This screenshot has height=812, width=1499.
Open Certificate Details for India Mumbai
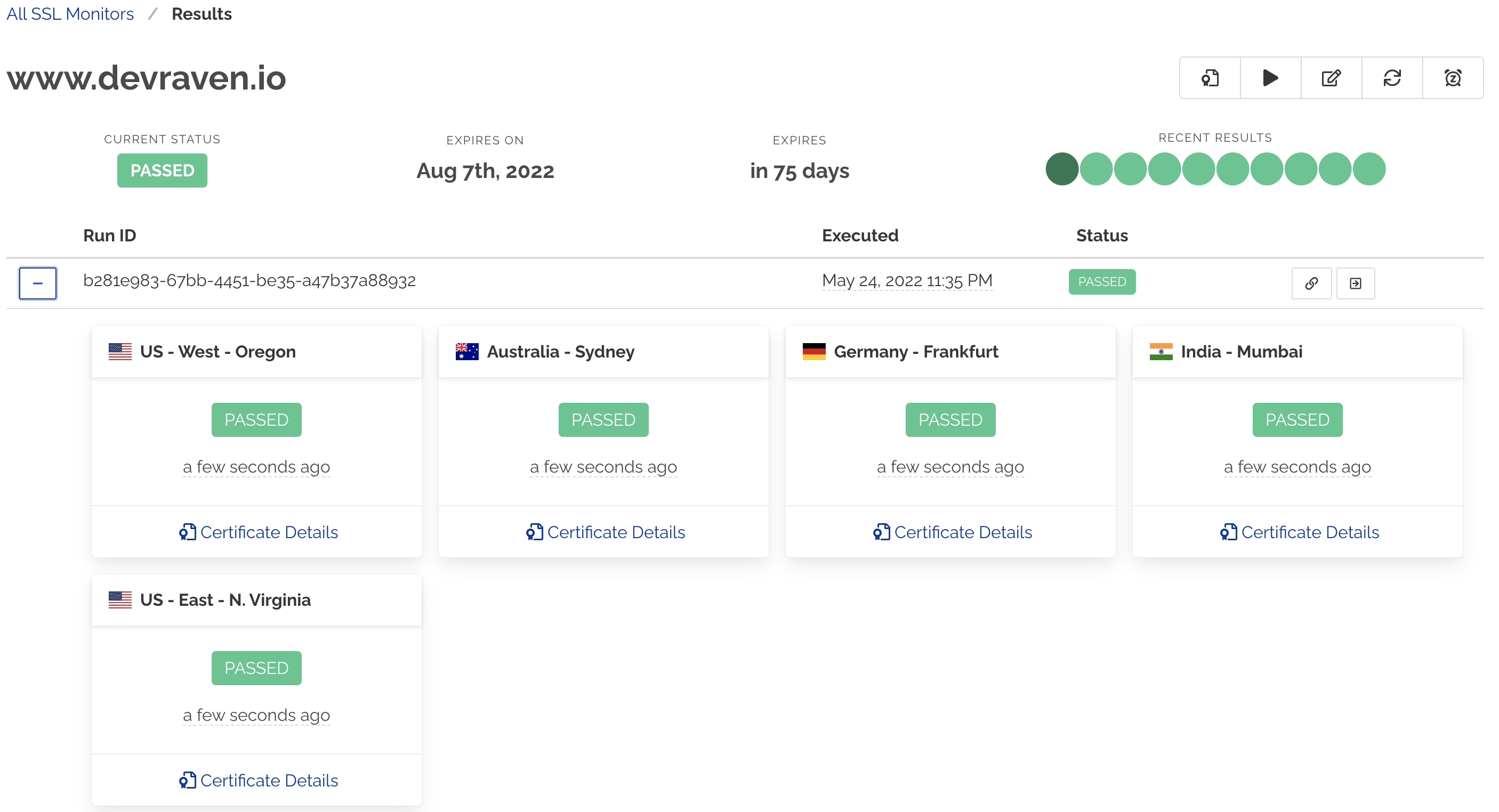coord(1300,532)
